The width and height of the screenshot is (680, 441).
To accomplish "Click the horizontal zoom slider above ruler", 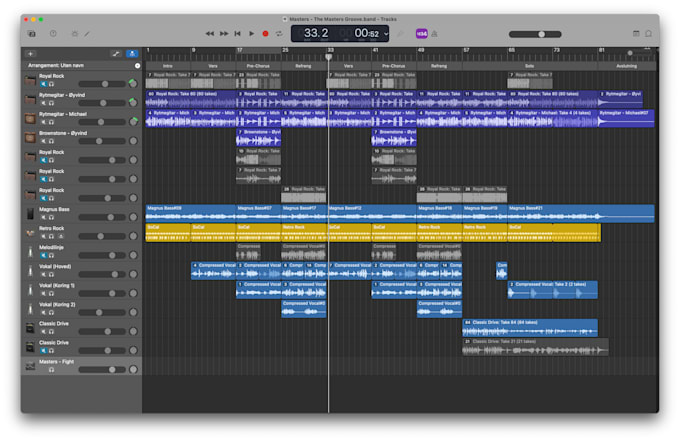I will (638, 53).
